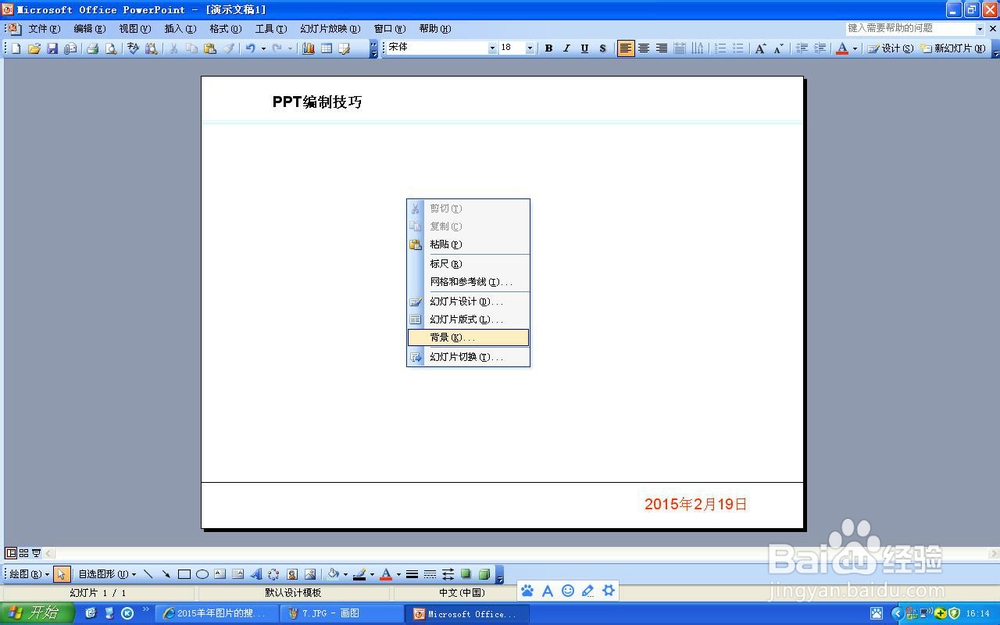The width and height of the screenshot is (1000, 625).
Task: Increase font size
Action: [x=760, y=48]
